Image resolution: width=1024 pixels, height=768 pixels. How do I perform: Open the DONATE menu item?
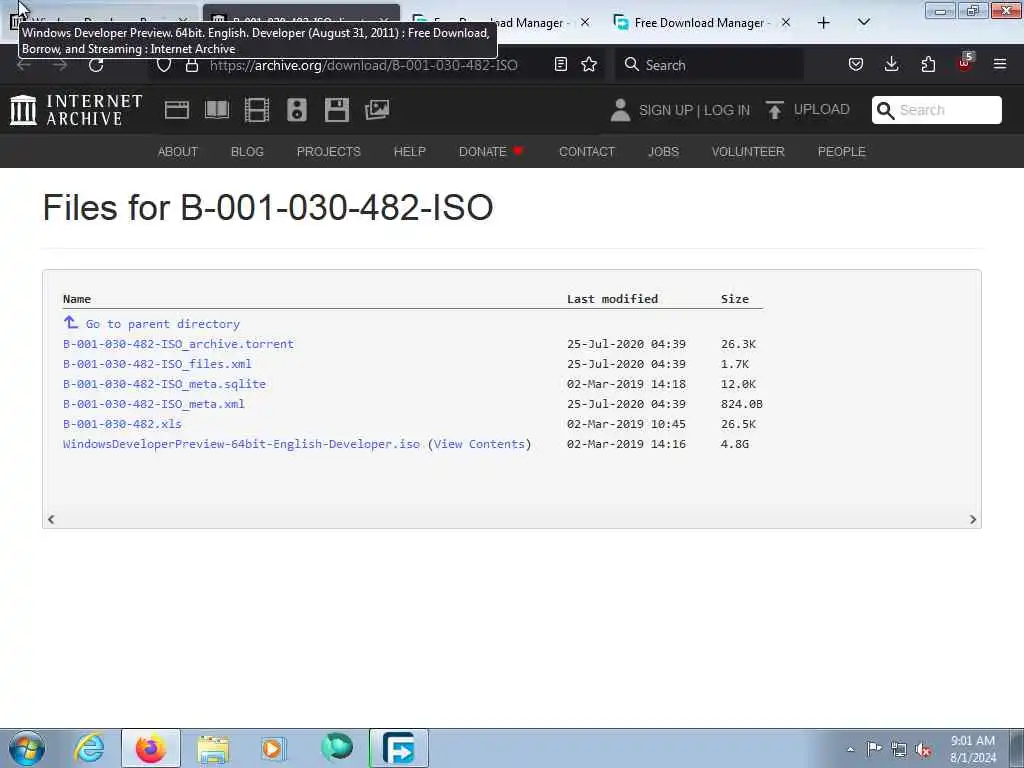(490, 152)
